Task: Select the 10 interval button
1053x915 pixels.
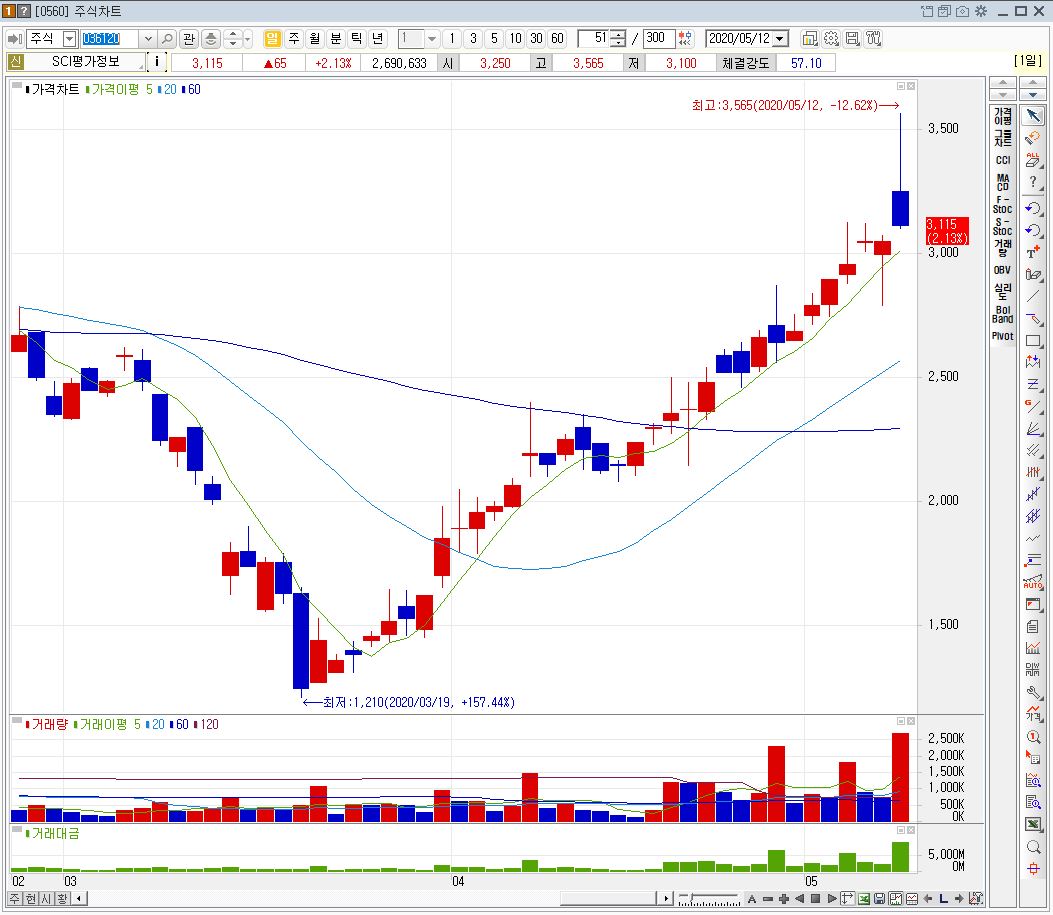Action: pyautogui.click(x=515, y=39)
